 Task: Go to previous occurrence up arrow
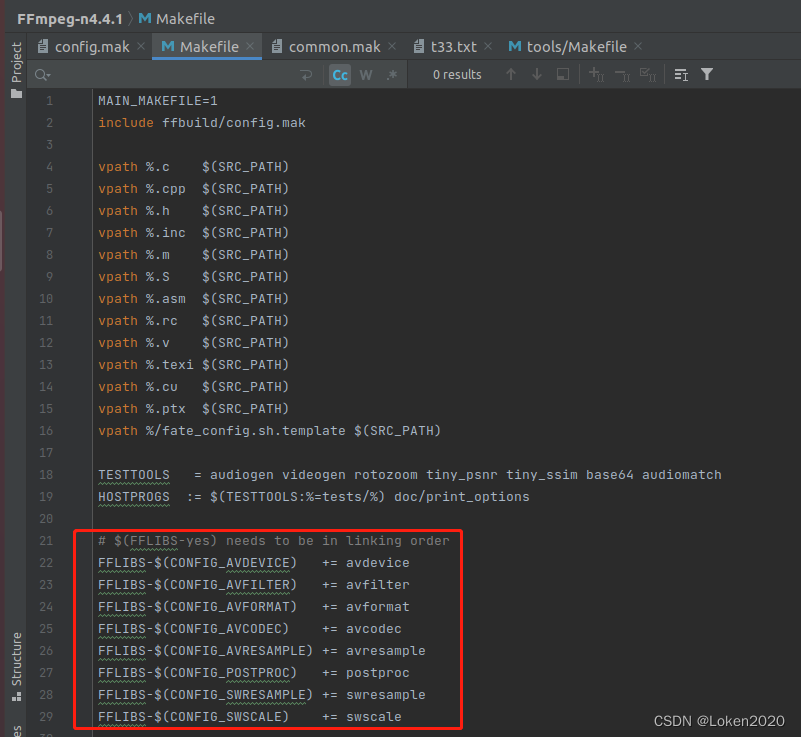point(511,75)
